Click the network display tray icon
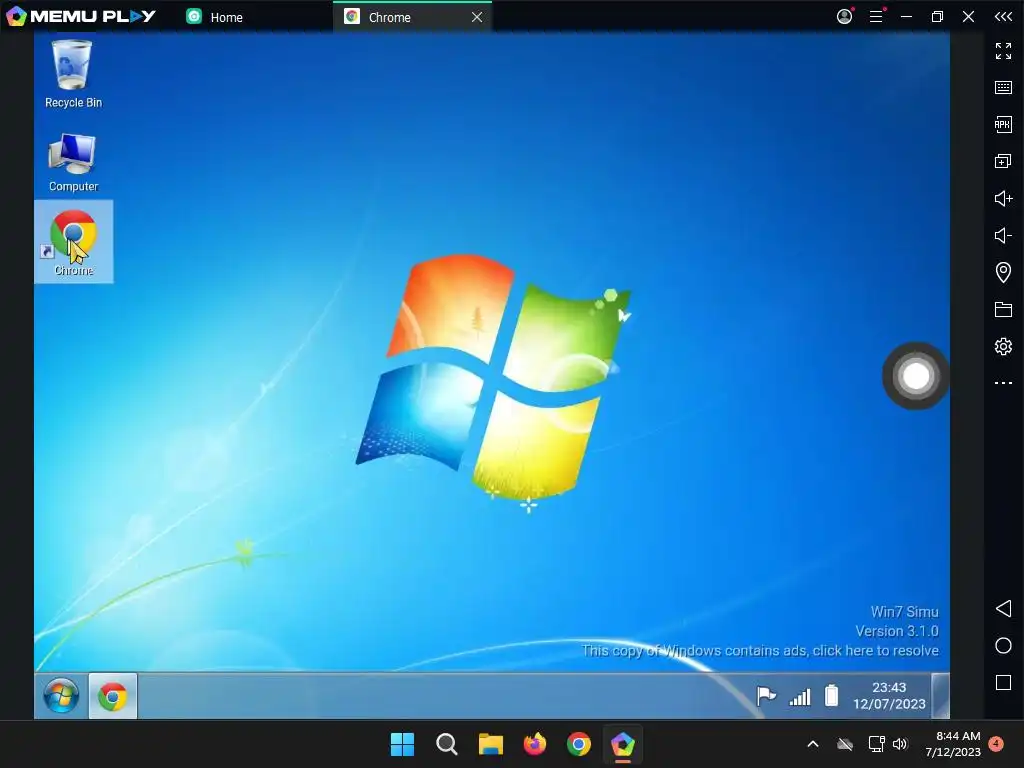Viewport: 1024px width, 768px height. pyautogui.click(x=876, y=744)
